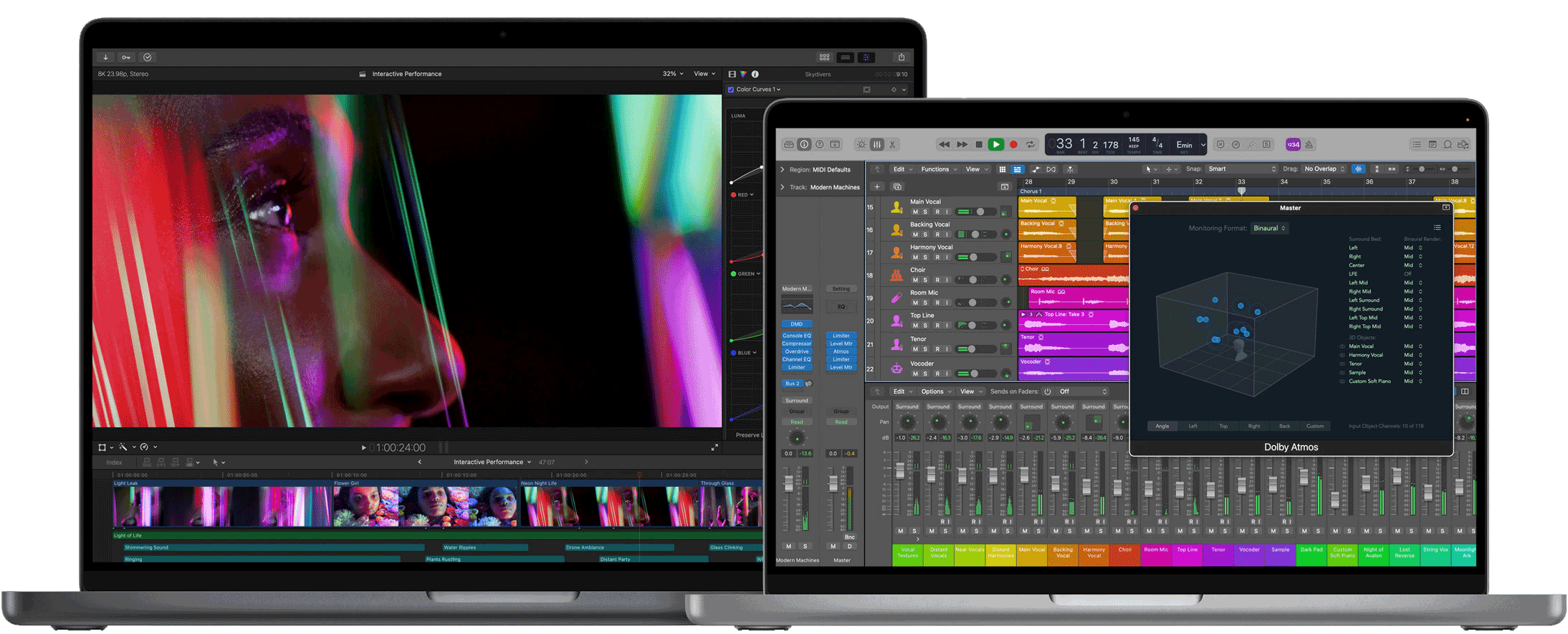1568x634 pixels.
Task: Mute the Main Vocal track
Action: (x=915, y=212)
